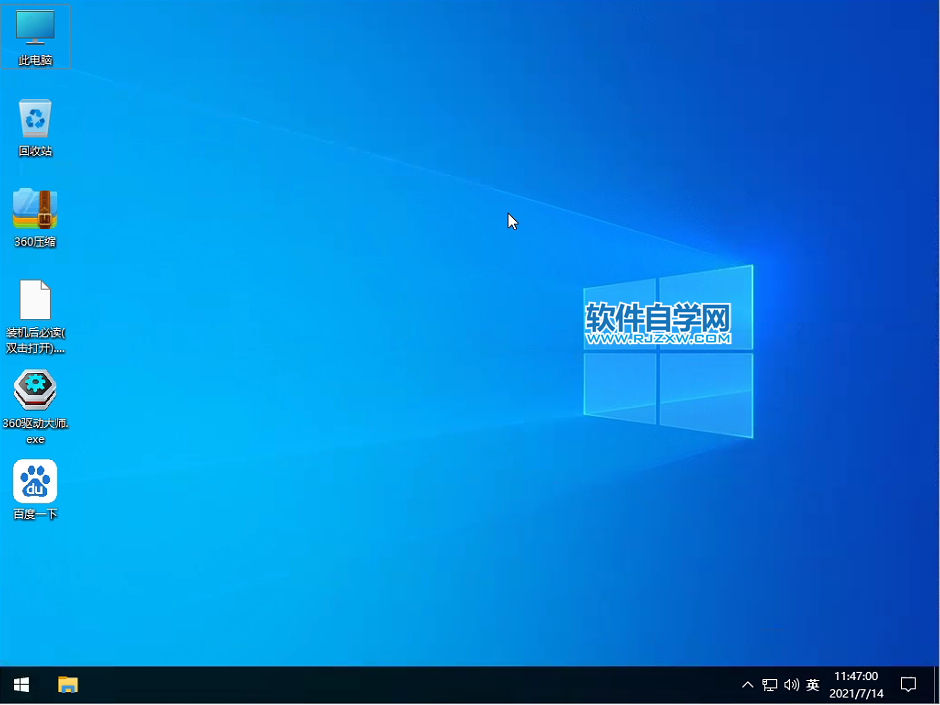Switch input language via 英 indicator
Viewport: 940px width, 705px height.
[813, 684]
